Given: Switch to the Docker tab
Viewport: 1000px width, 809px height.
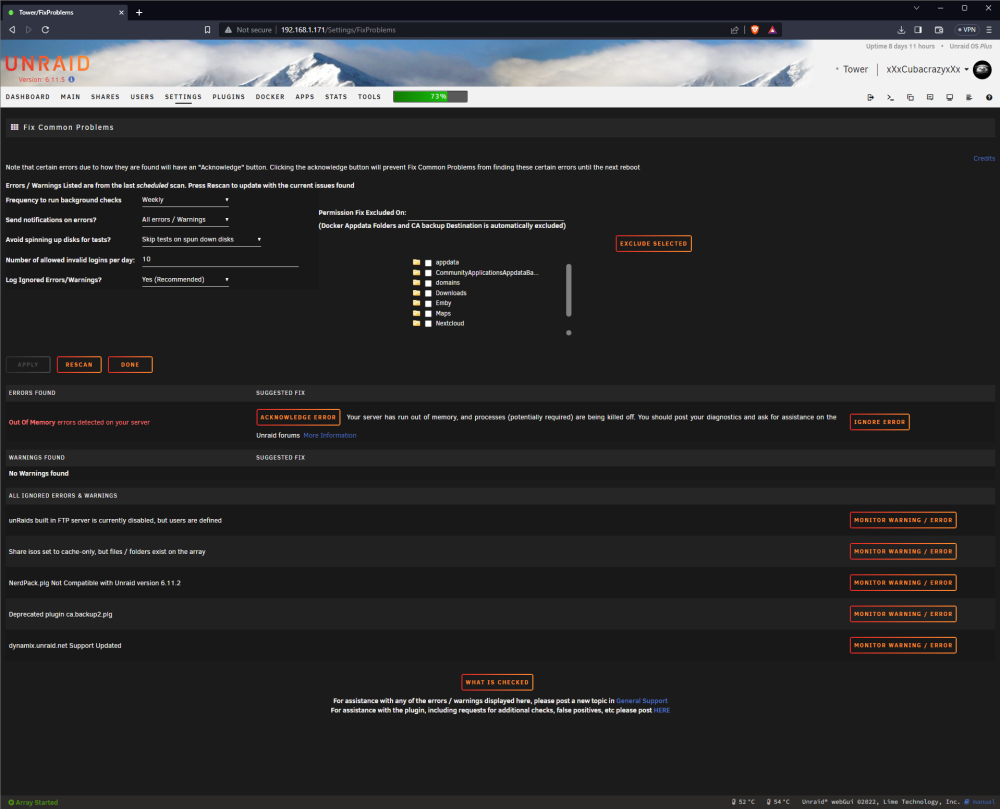Looking at the screenshot, I should 270,97.
